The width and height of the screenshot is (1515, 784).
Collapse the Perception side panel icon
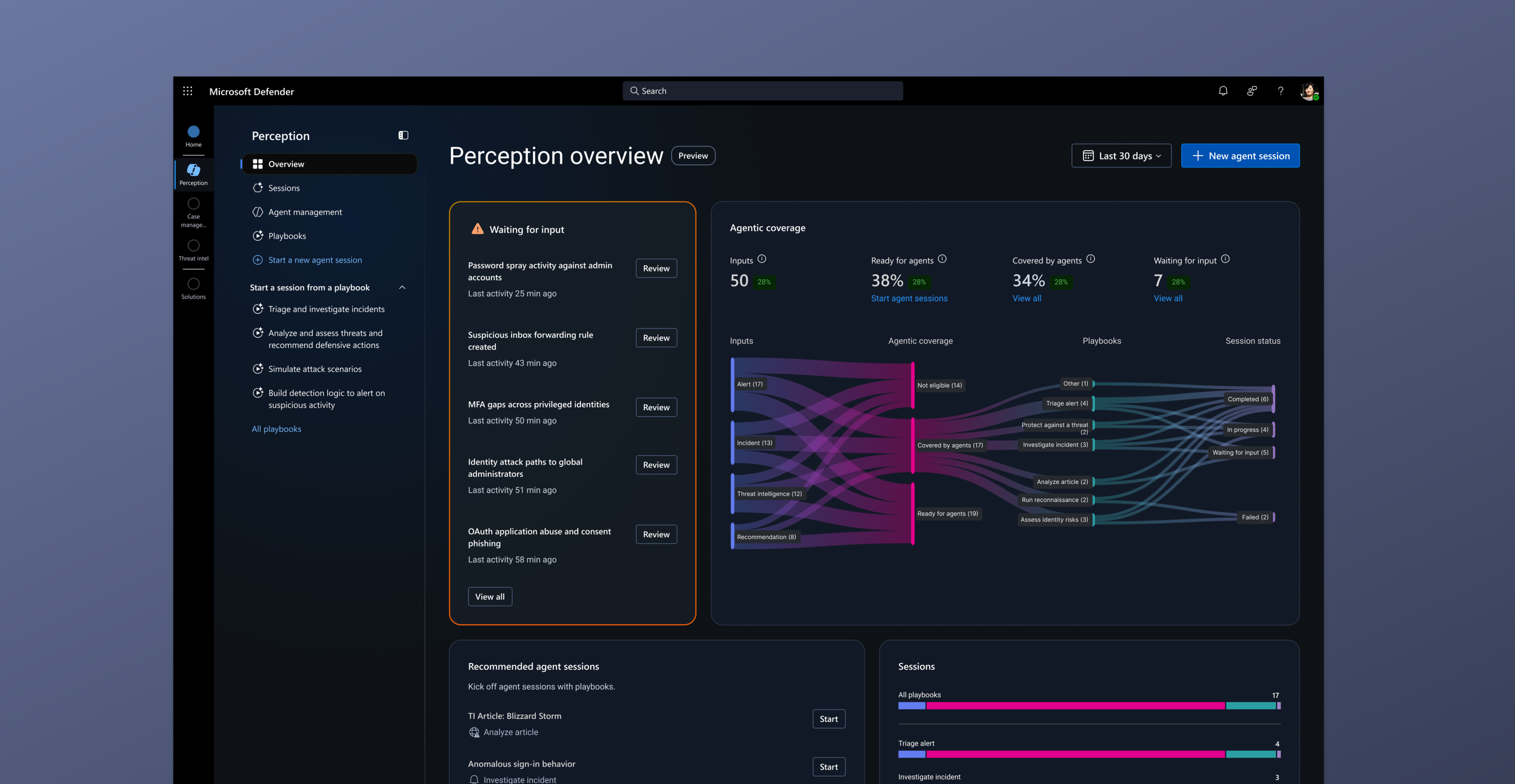[403, 135]
